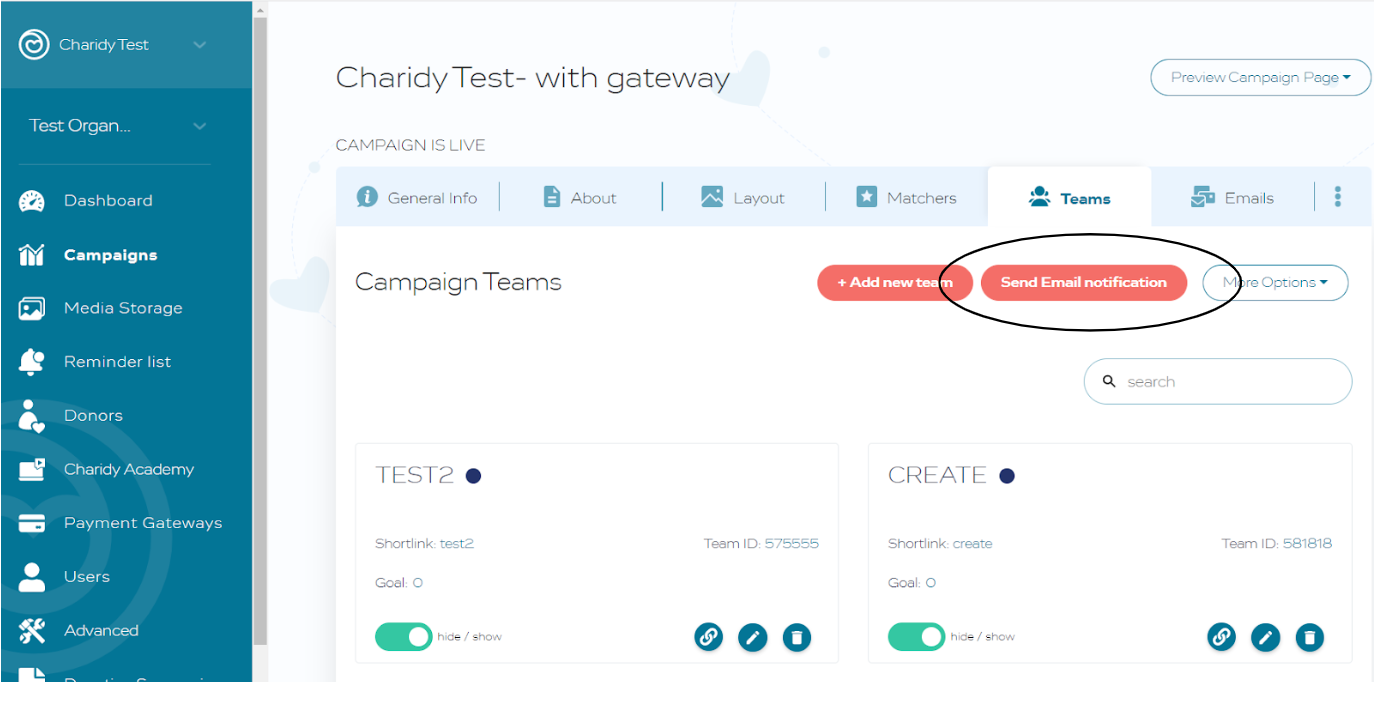The height and width of the screenshot is (704, 1378).
Task: Delete the TEST2 team trash icon
Action: 797,637
